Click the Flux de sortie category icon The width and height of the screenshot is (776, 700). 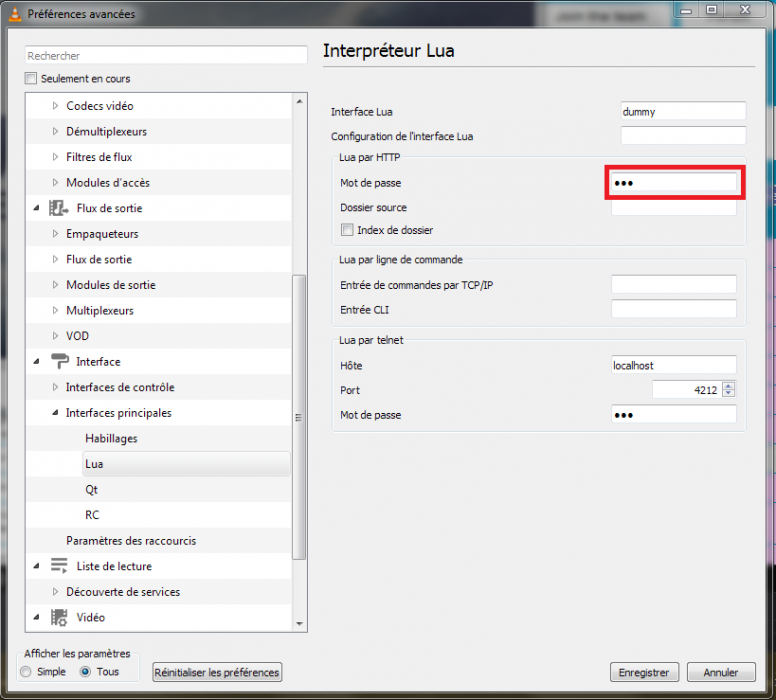(x=58, y=208)
